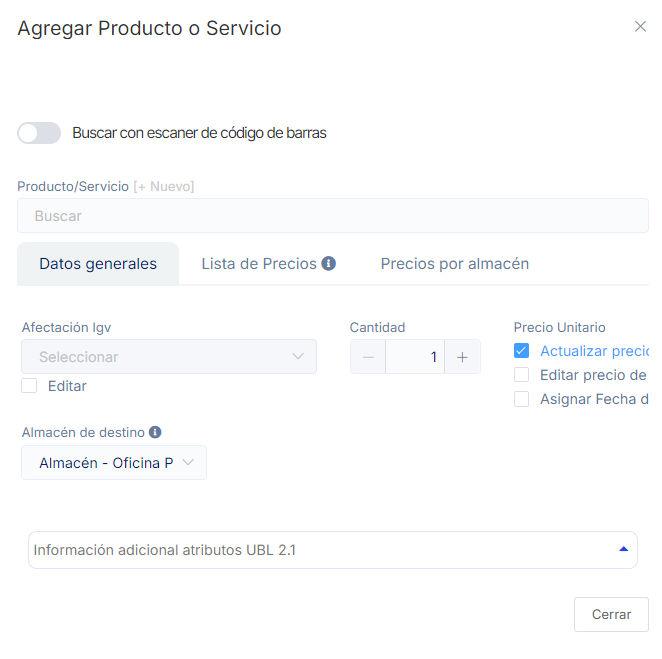Click the Producto/Servicio Buscar search field
The image size is (662, 659).
pyautogui.click(x=332, y=216)
